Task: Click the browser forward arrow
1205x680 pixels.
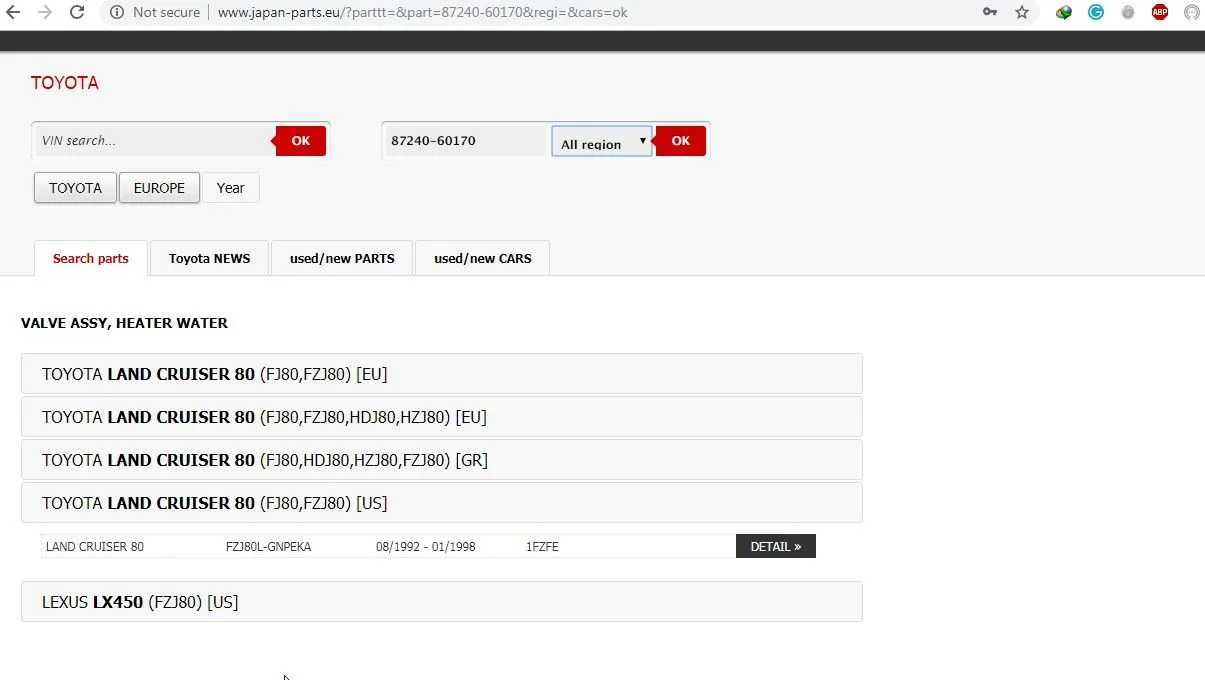Action: coord(44,12)
